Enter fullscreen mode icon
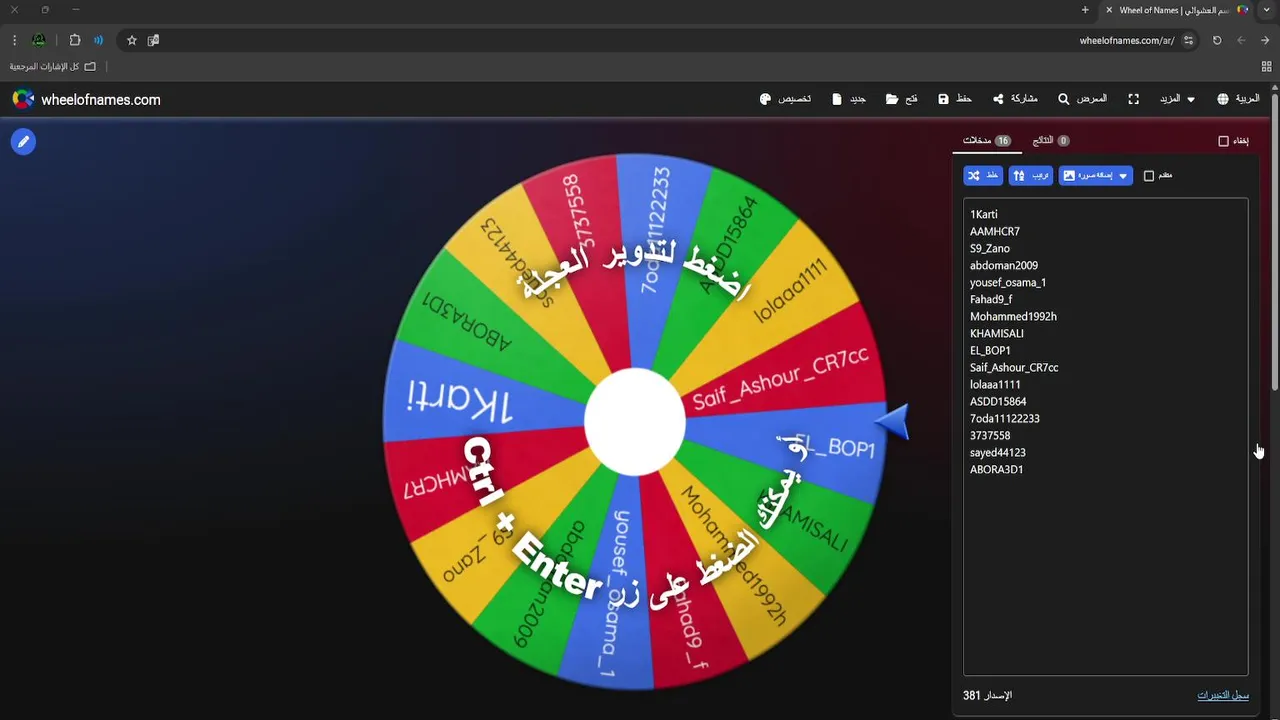Image resolution: width=1280 pixels, height=720 pixels. coord(1134,99)
